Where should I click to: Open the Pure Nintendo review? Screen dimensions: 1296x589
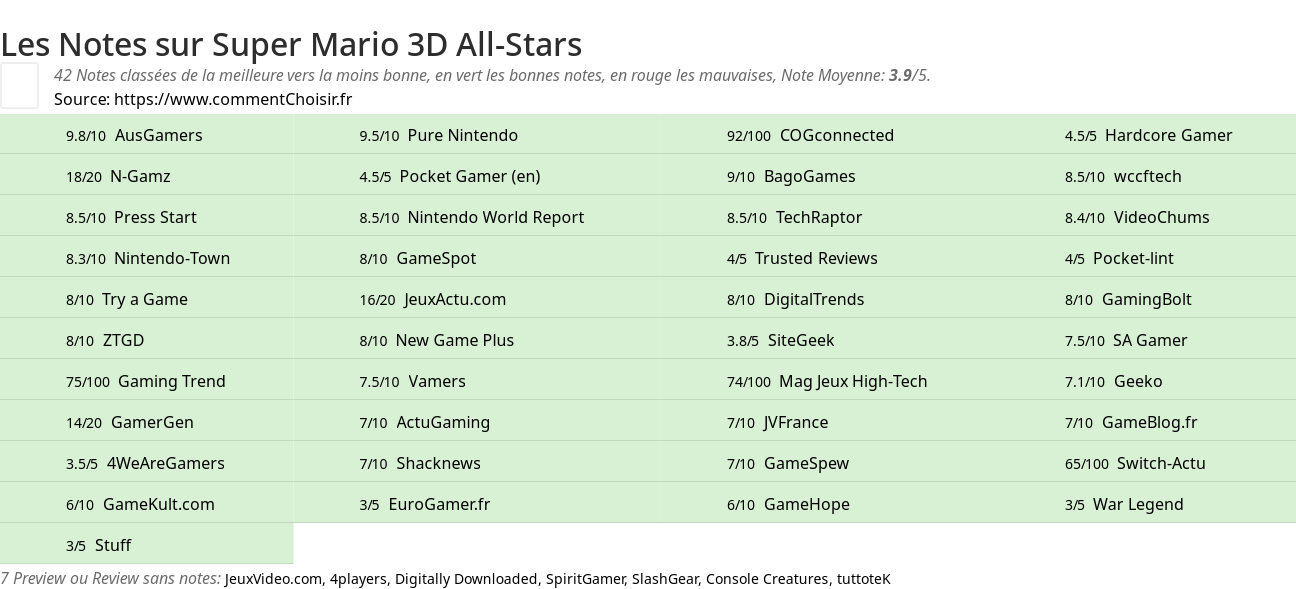pos(462,135)
